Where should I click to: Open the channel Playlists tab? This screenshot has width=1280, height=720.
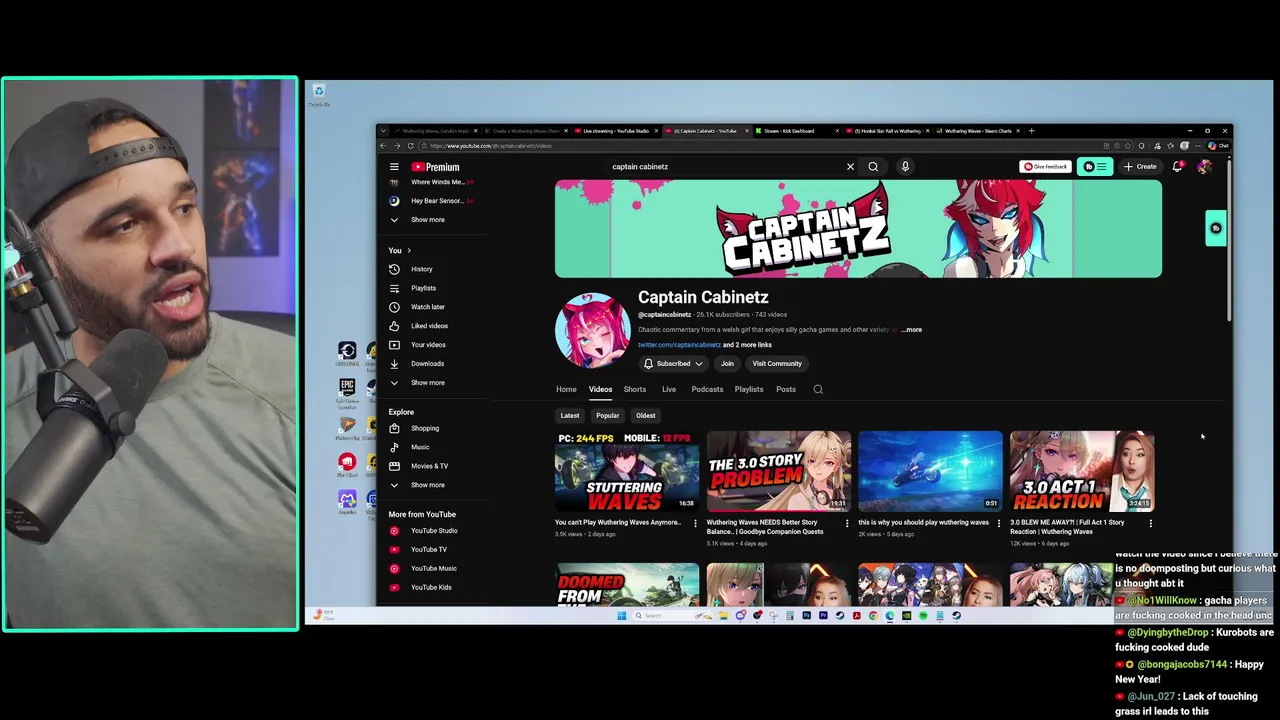749,389
